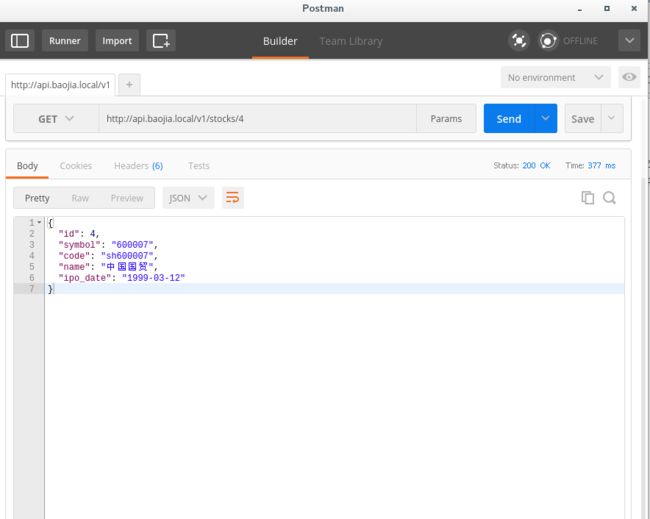The width and height of the screenshot is (650, 519).
Task: Click the interceptor satellite icon
Action: (519, 41)
